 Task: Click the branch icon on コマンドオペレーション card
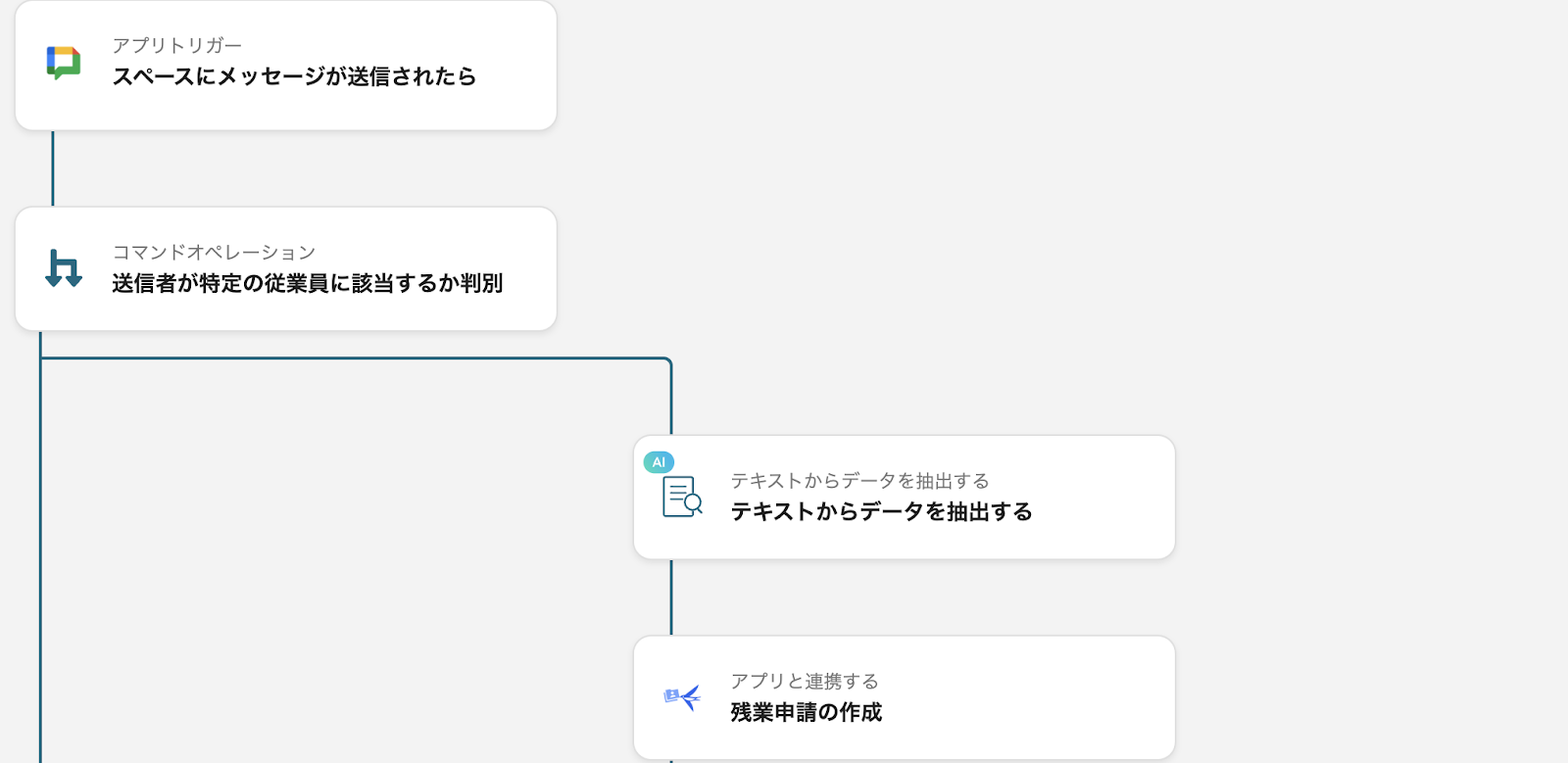tap(64, 268)
